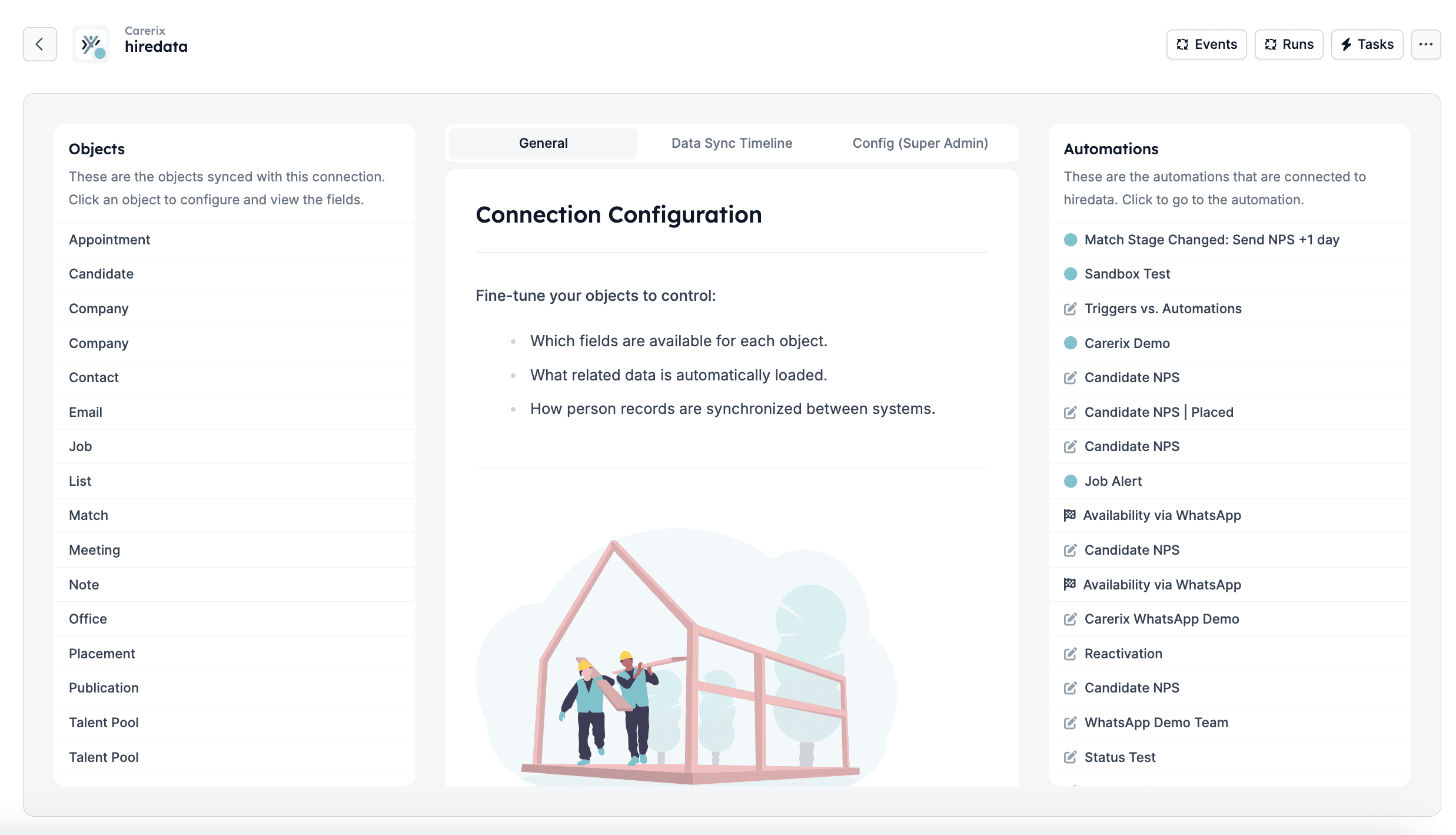1456x835 pixels.
Task: Choose the Job object
Action: click(x=234, y=446)
